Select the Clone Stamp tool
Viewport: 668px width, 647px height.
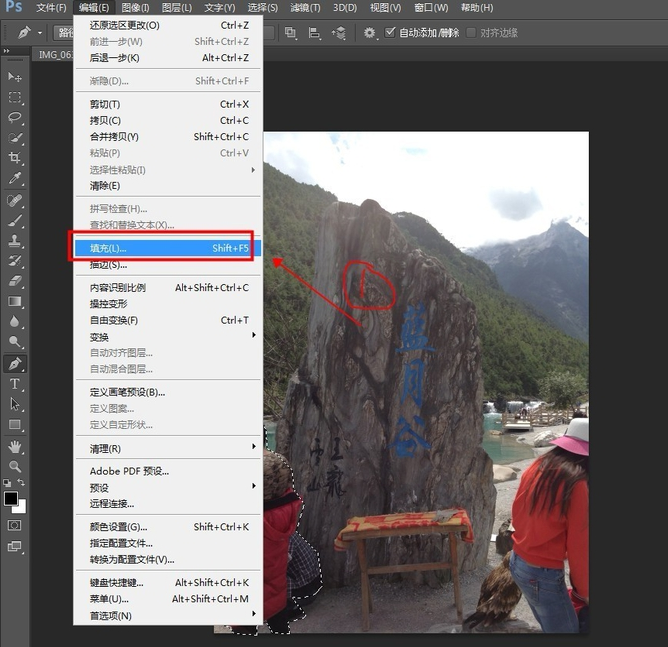pyautogui.click(x=15, y=240)
